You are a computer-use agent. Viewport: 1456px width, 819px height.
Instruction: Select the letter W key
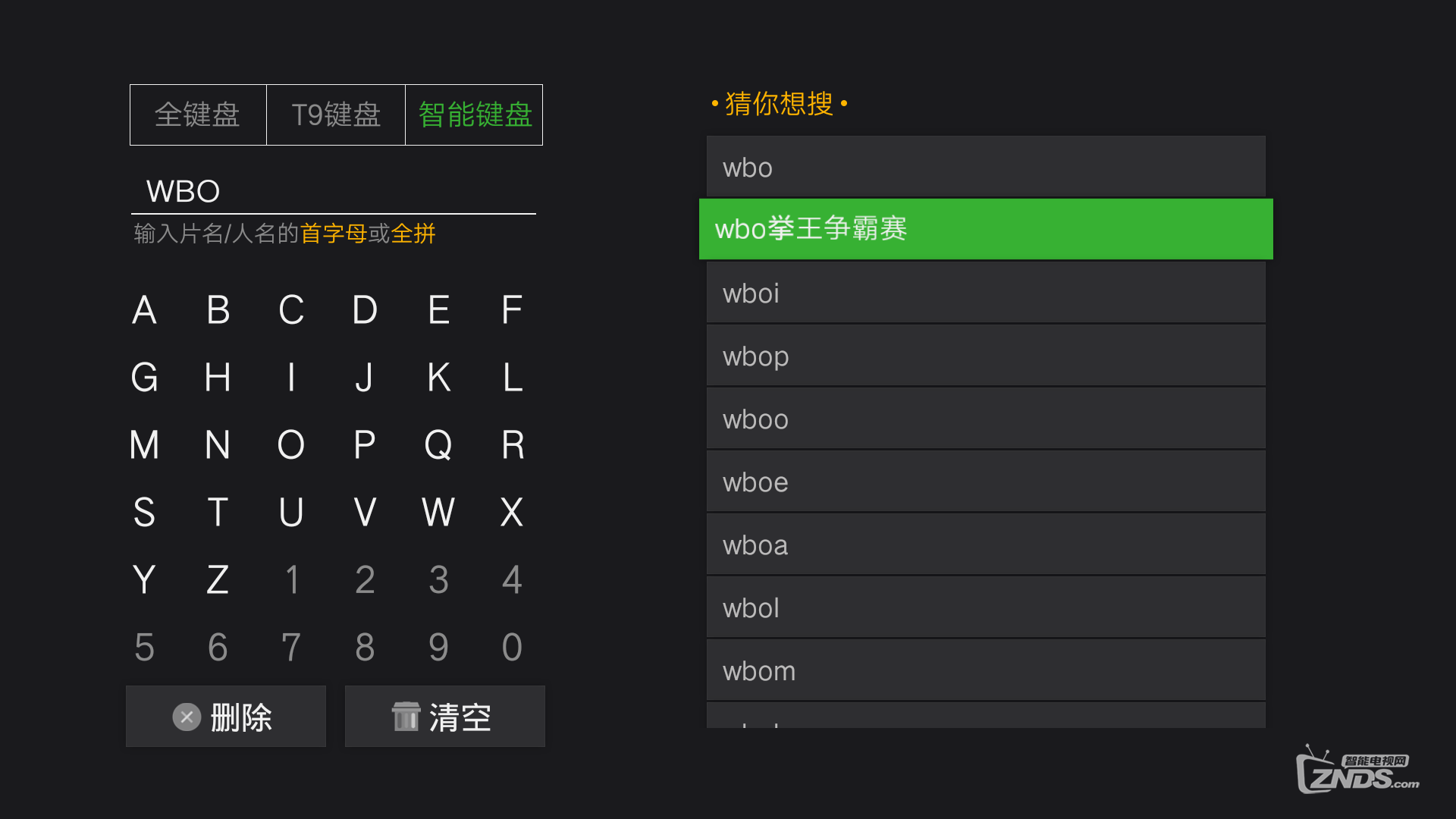tap(438, 513)
